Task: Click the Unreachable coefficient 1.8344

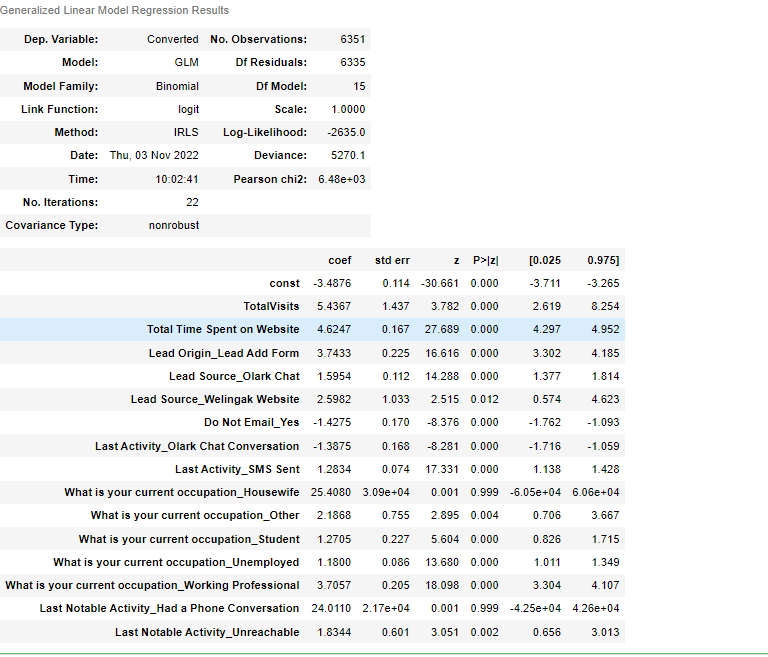Action: (x=334, y=633)
